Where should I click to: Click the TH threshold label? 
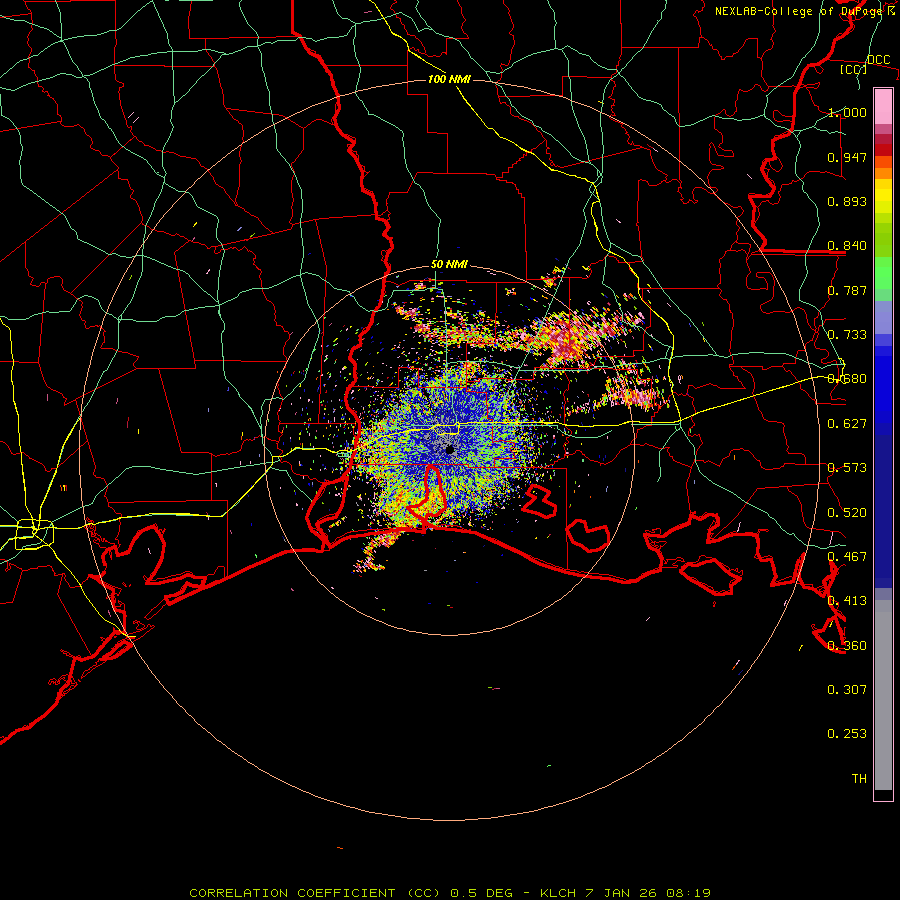[x=859, y=779]
